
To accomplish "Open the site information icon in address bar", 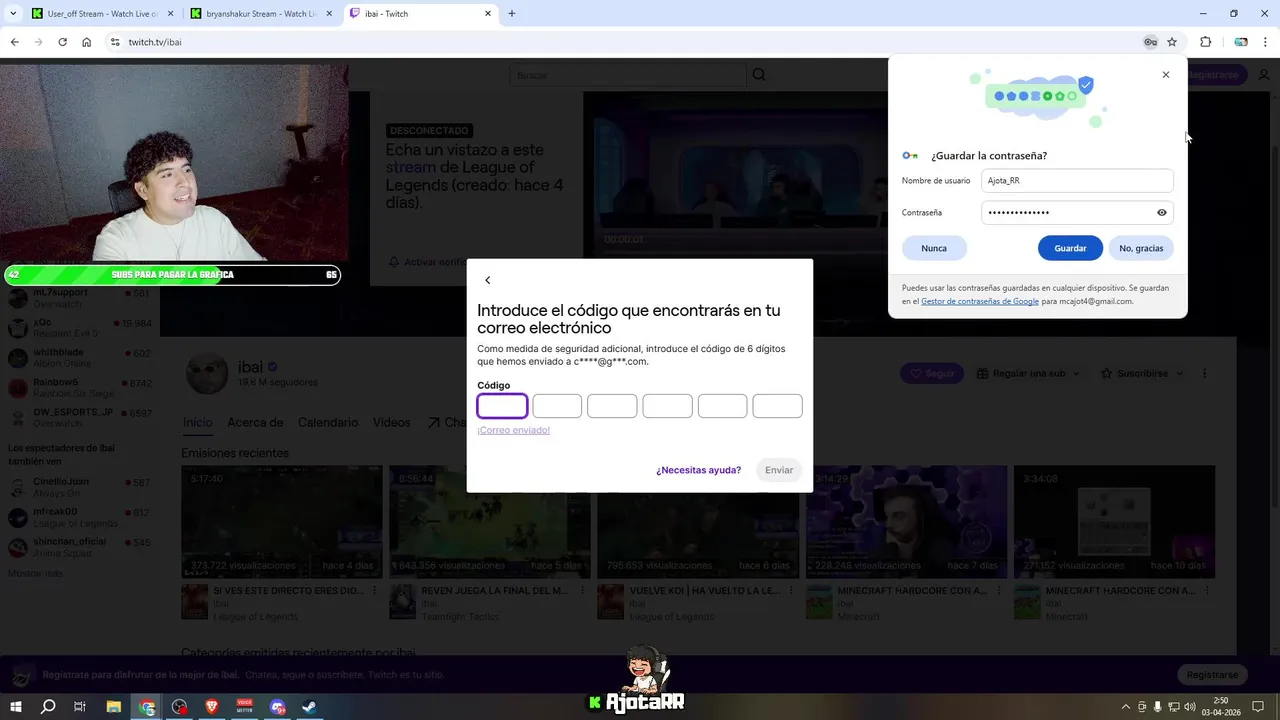I will click(x=115, y=42).
